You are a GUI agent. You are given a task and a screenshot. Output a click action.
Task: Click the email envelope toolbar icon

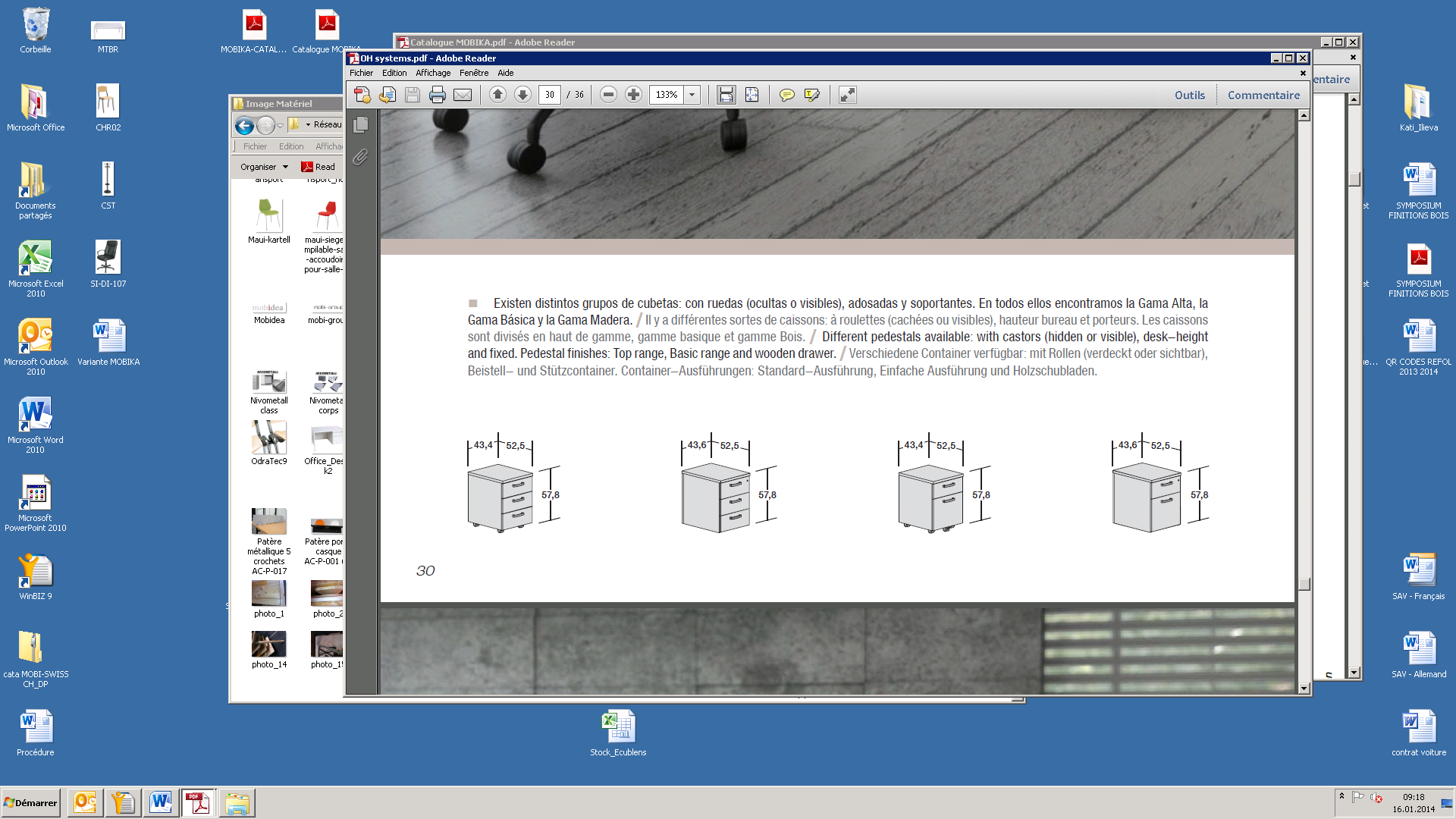[x=463, y=95]
